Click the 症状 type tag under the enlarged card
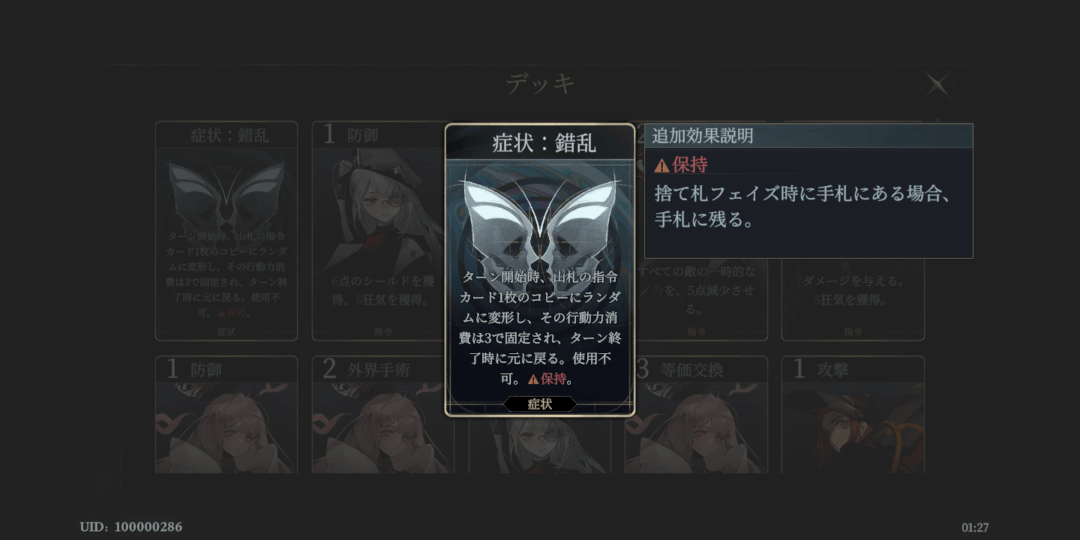The height and width of the screenshot is (540, 1080). tap(539, 404)
